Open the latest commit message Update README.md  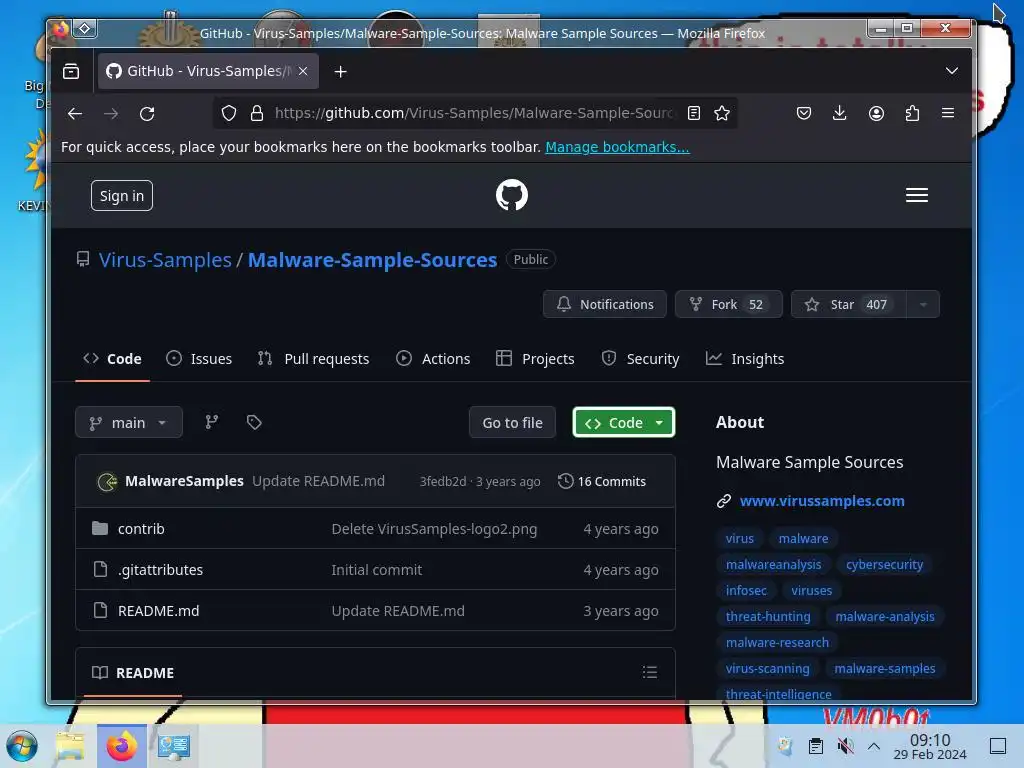(319, 481)
